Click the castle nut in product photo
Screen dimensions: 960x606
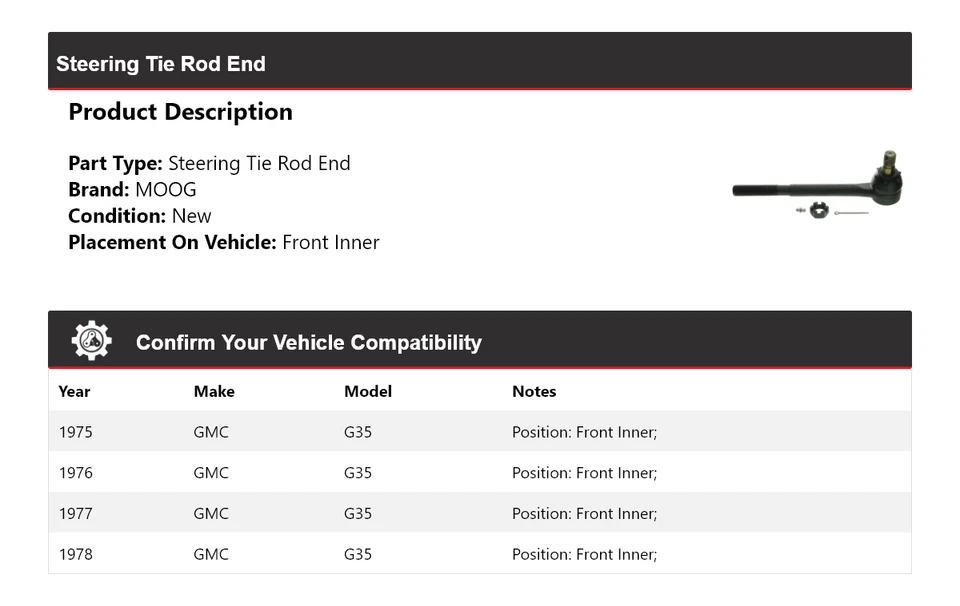(818, 210)
